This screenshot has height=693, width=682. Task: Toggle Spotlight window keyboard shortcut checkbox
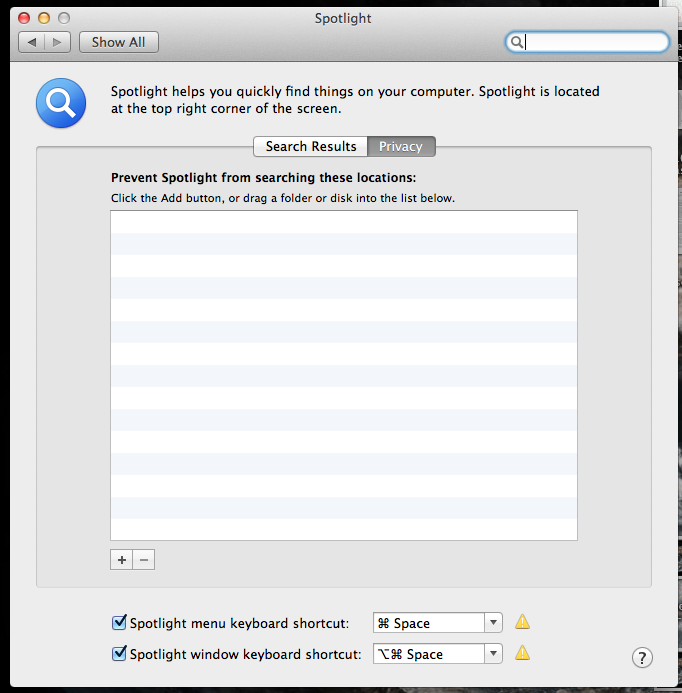tap(119, 653)
